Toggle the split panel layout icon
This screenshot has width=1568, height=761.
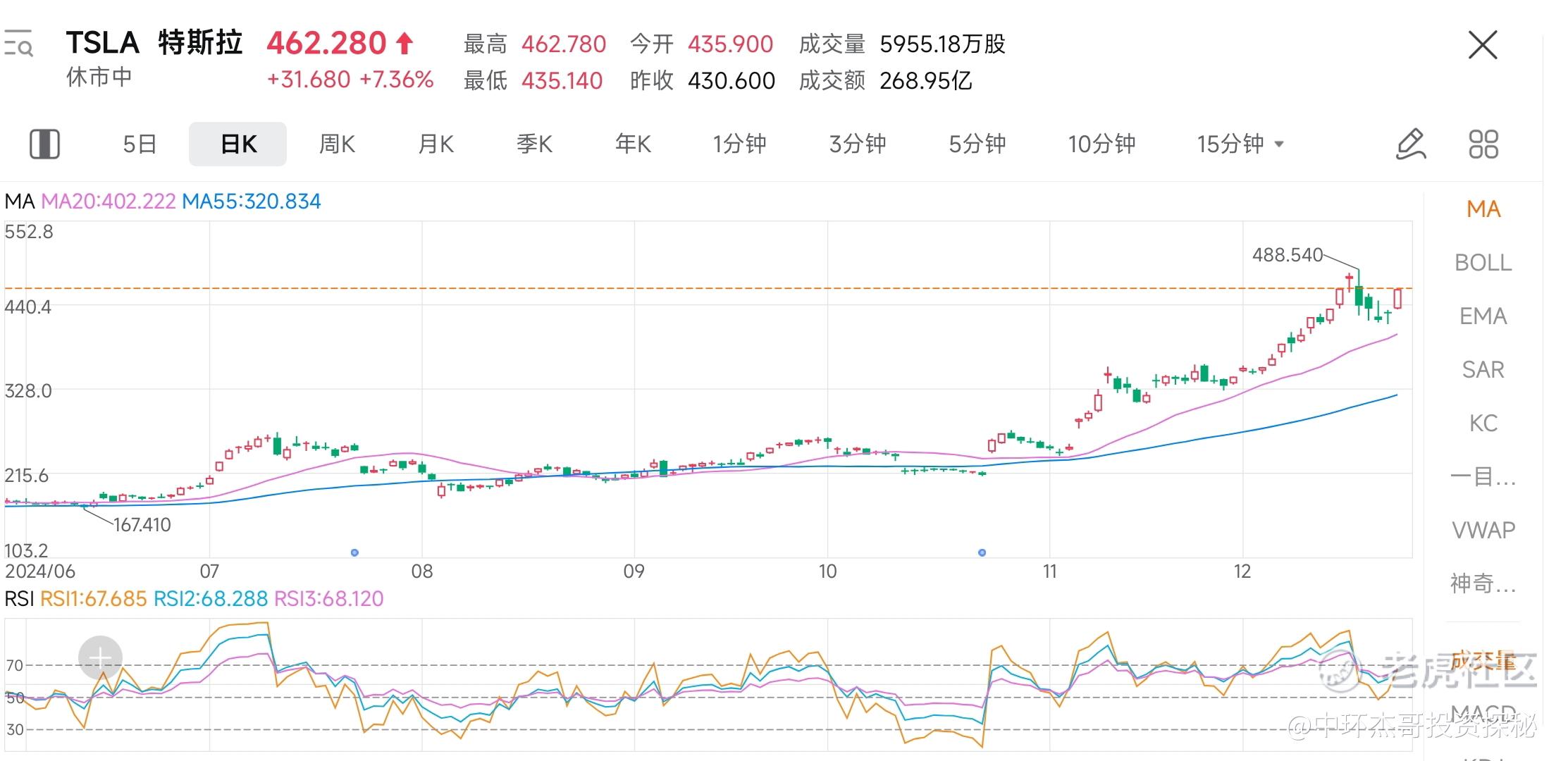(44, 144)
